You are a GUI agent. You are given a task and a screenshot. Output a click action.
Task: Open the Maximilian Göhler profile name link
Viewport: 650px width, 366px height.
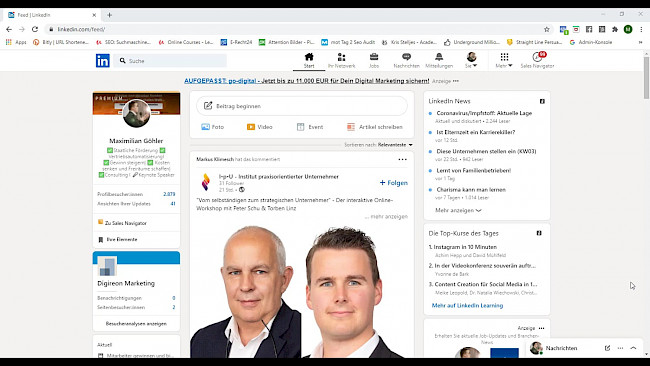pos(136,141)
